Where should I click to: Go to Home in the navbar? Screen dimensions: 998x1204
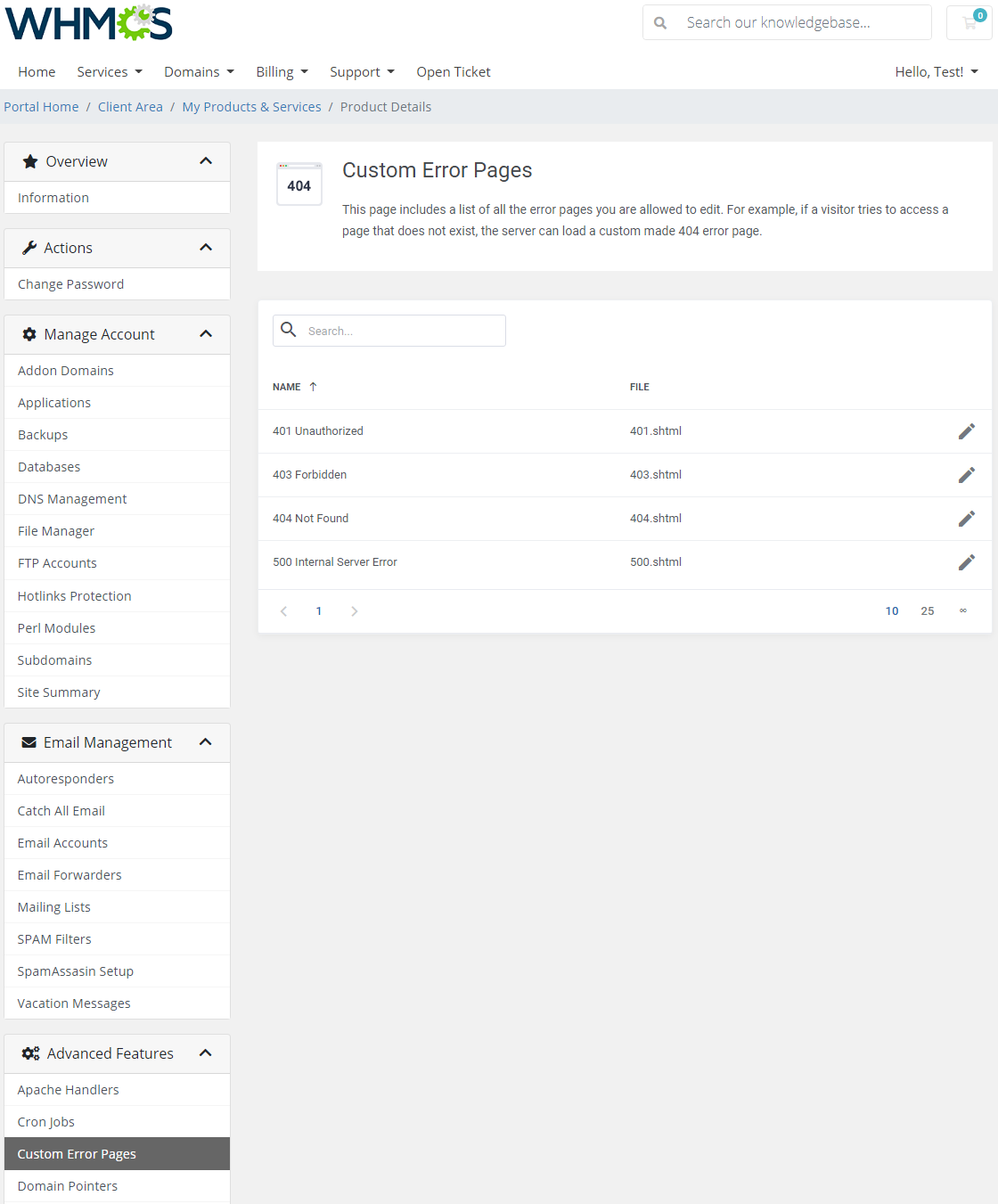click(x=37, y=72)
